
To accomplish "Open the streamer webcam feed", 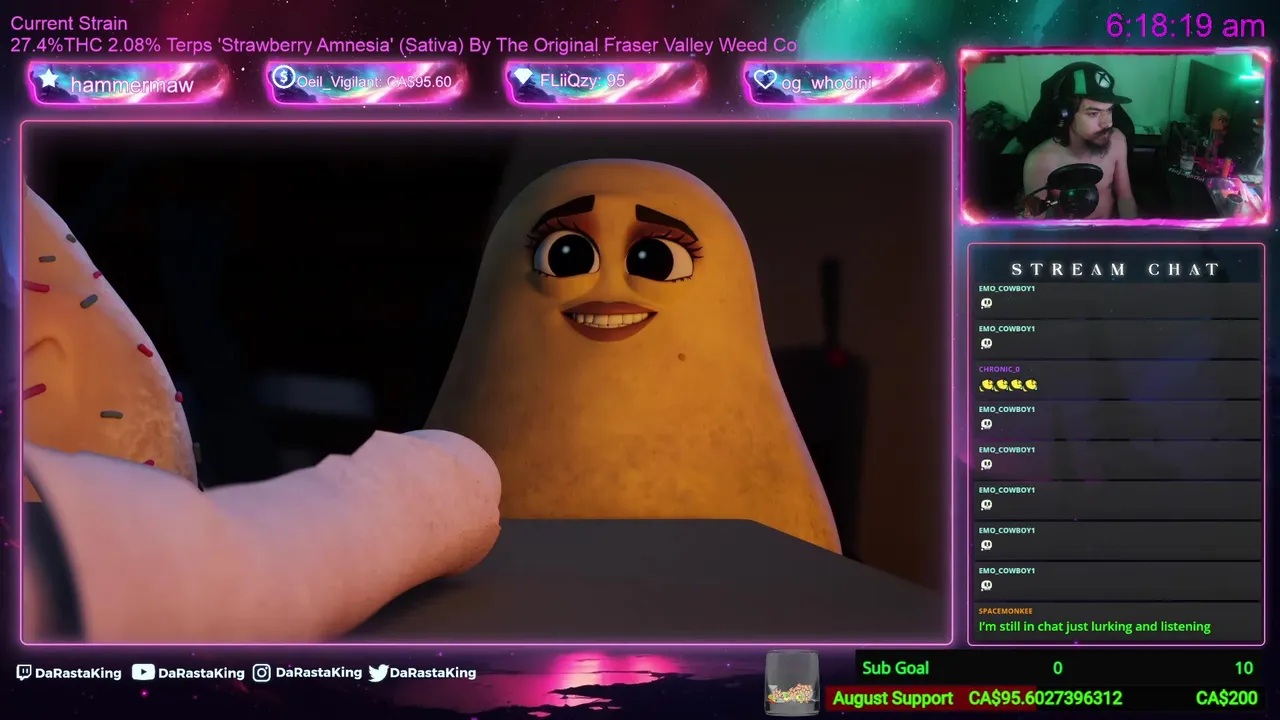I will 1113,137.
